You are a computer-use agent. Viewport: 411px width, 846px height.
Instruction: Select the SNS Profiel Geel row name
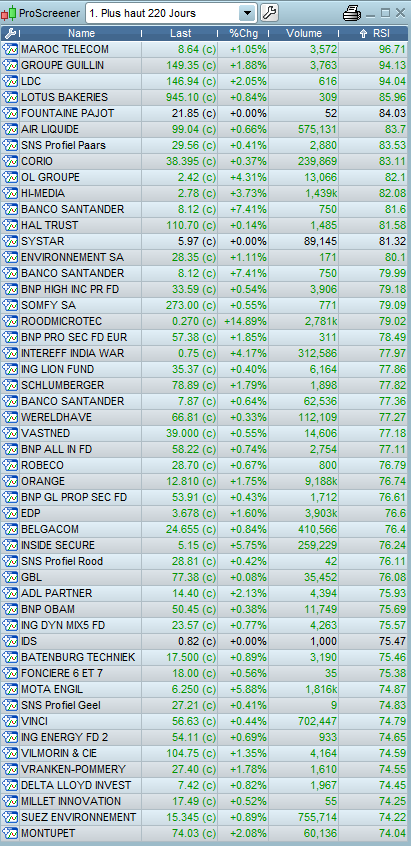coord(60,705)
